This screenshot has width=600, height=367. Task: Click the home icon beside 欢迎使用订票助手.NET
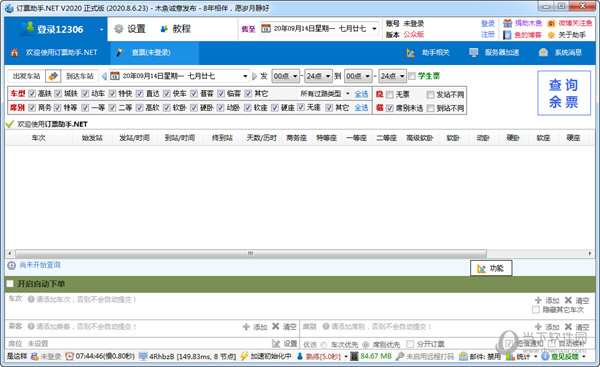(x=15, y=52)
